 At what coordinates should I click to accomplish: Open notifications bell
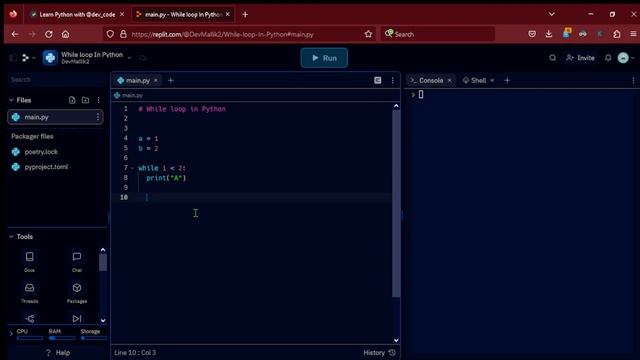[x=608, y=58]
